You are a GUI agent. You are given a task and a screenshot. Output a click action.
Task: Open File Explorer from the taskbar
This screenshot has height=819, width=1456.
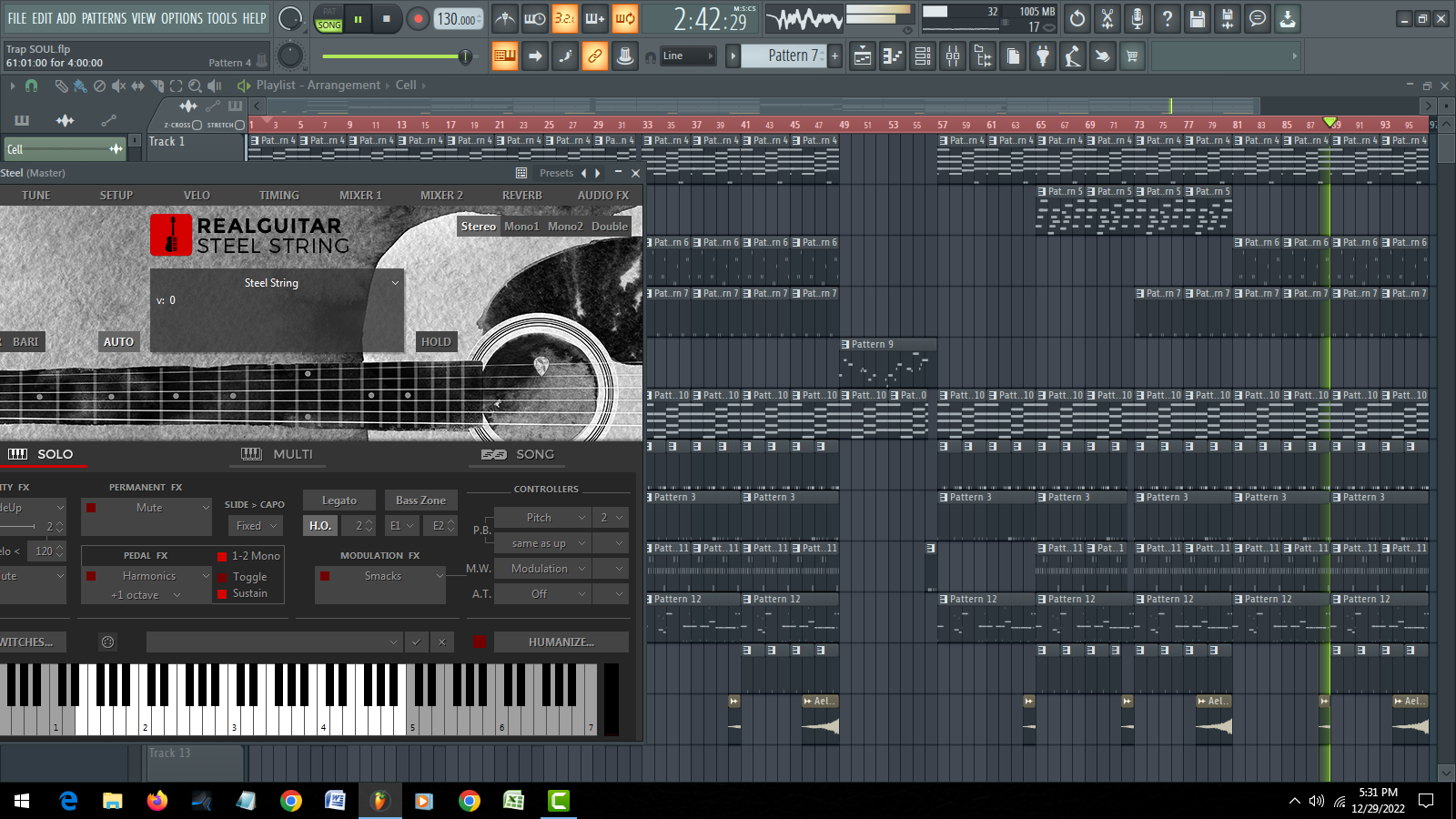pyautogui.click(x=113, y=801)
